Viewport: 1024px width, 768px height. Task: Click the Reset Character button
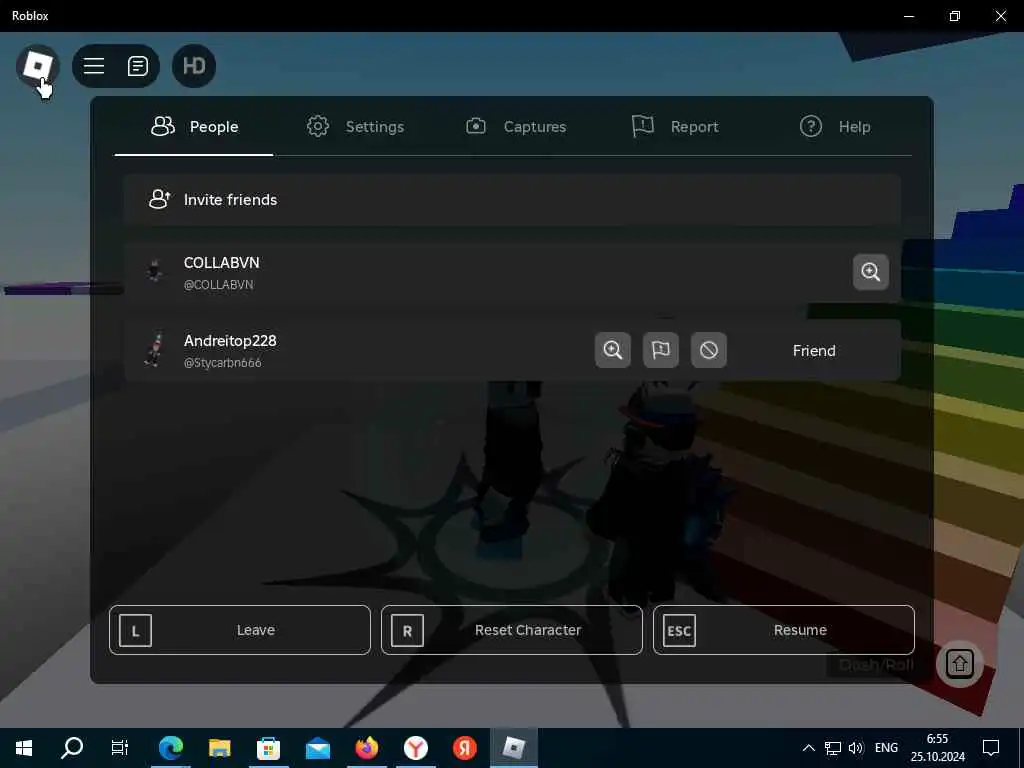(512, 630)
